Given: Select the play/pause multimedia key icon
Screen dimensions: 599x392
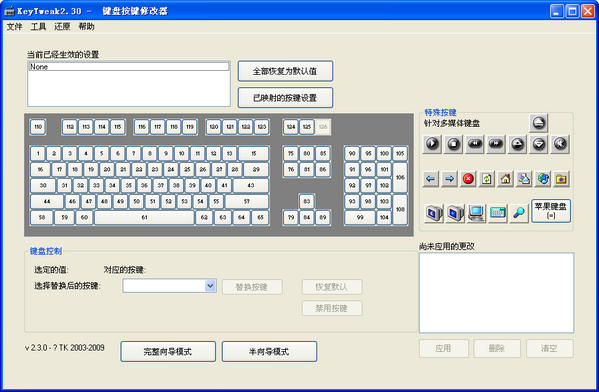Looking at the screenshot, I should tap(432, 144).
